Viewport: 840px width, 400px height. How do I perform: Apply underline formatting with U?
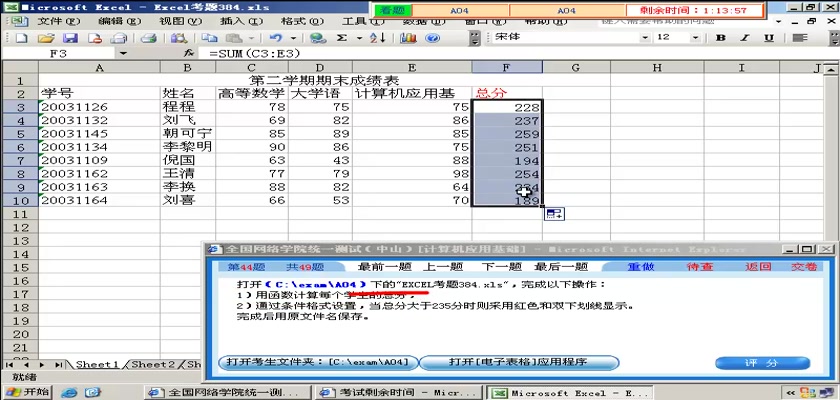(x=769, y=37)
